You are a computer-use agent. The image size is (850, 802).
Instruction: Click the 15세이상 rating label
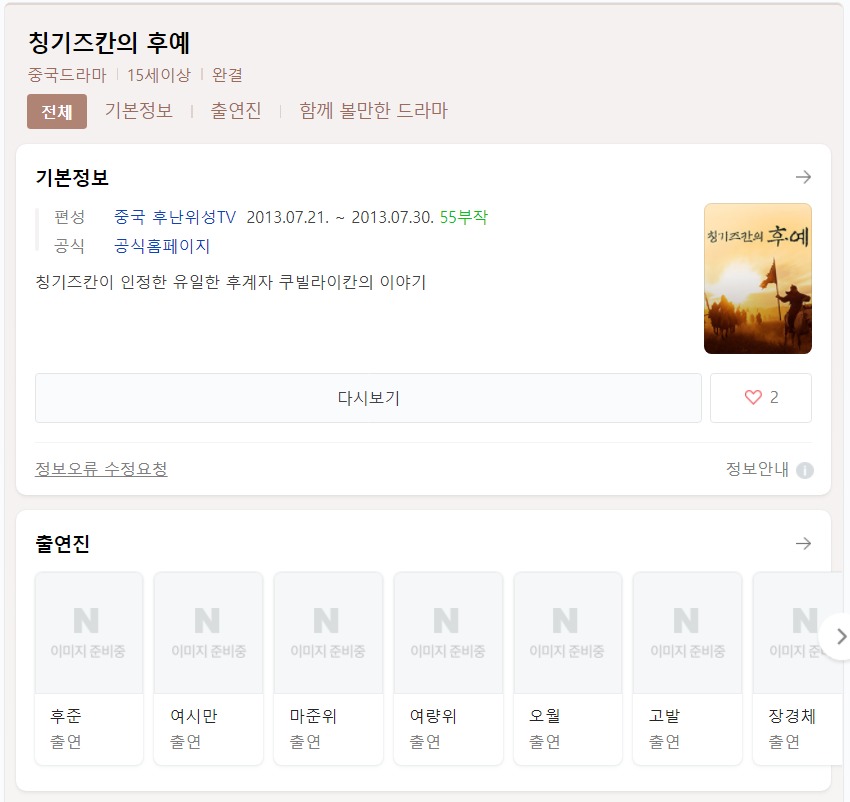159,75
